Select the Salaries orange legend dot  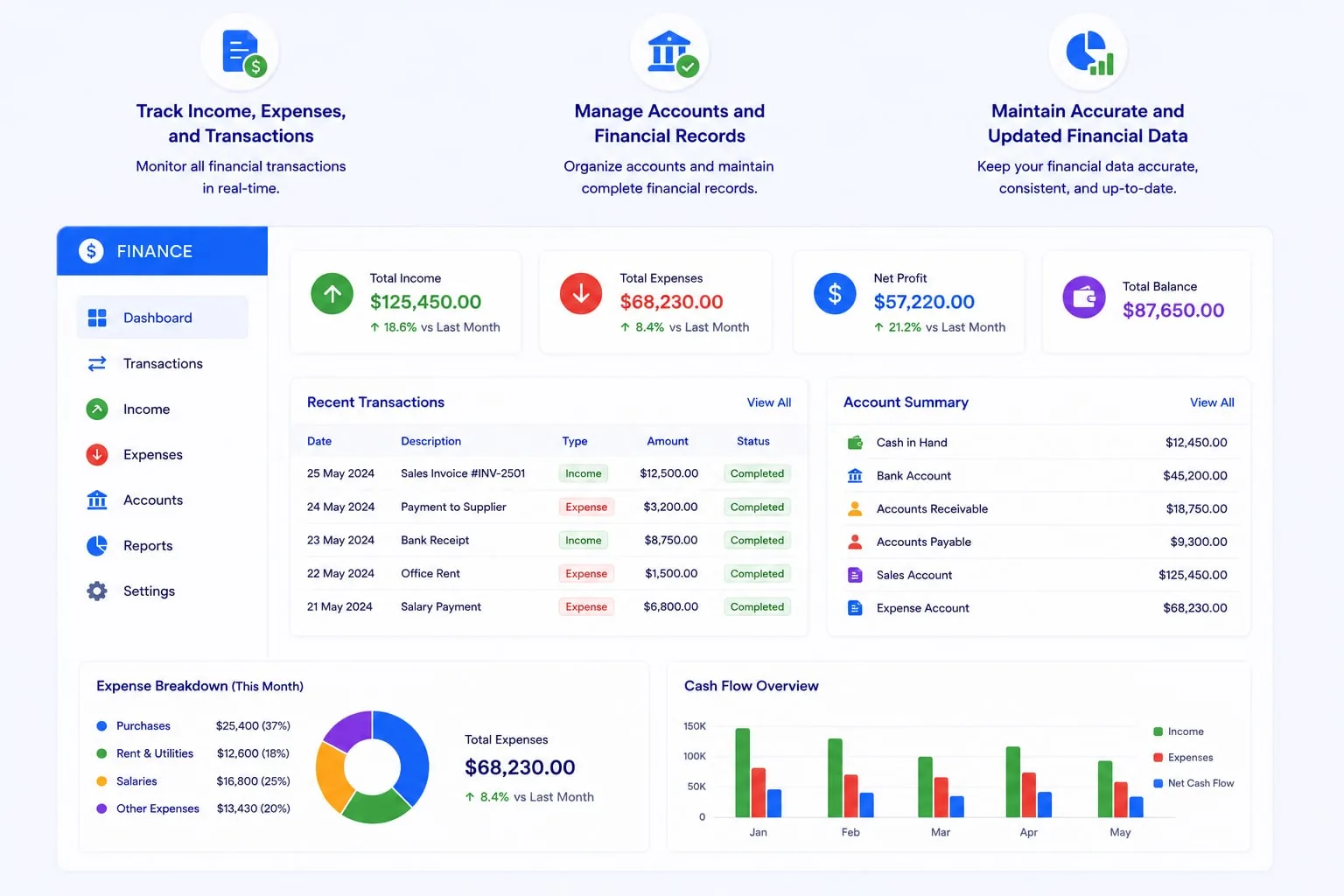101,781
